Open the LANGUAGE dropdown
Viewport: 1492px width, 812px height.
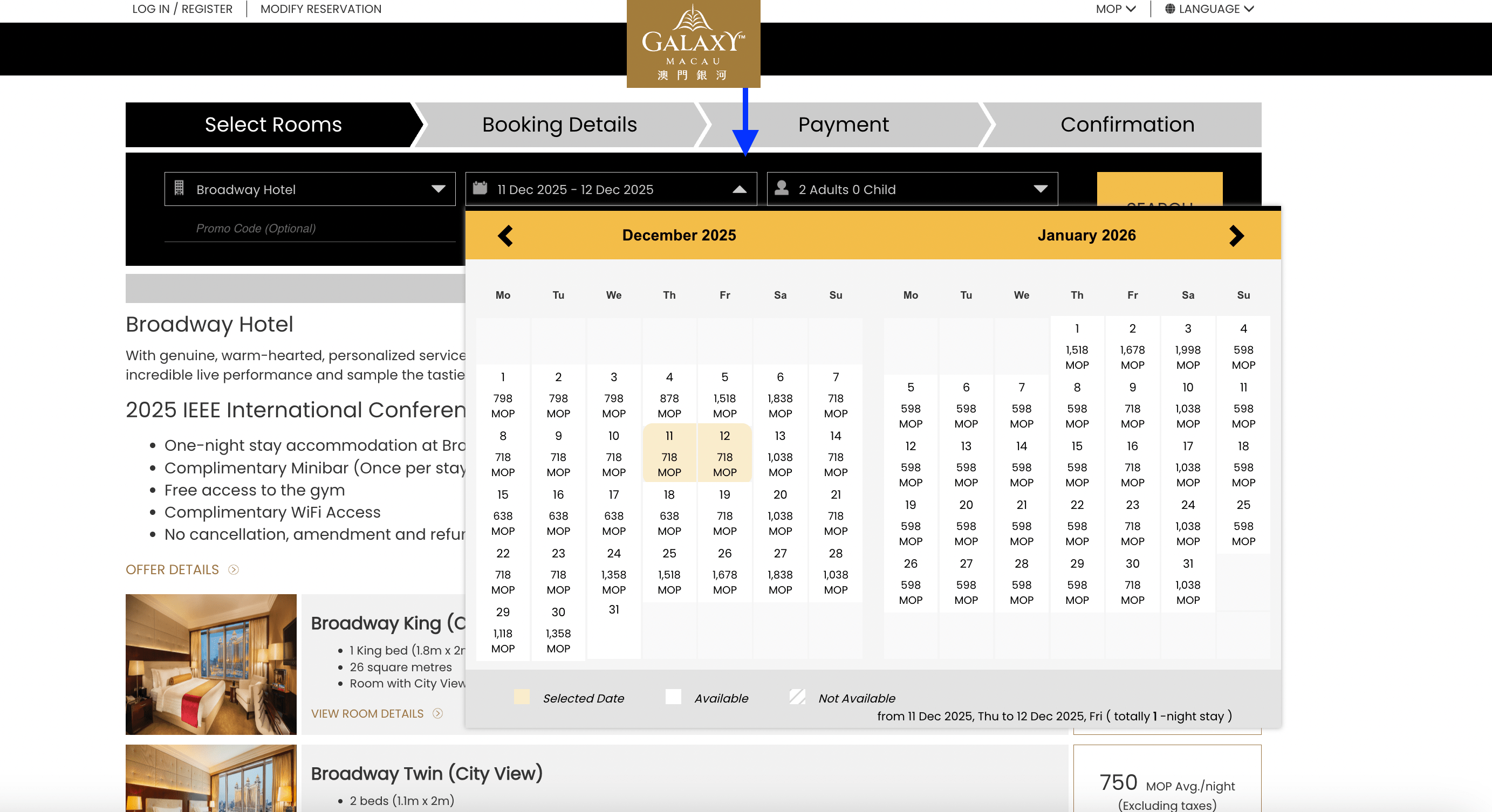(1209, 9)
